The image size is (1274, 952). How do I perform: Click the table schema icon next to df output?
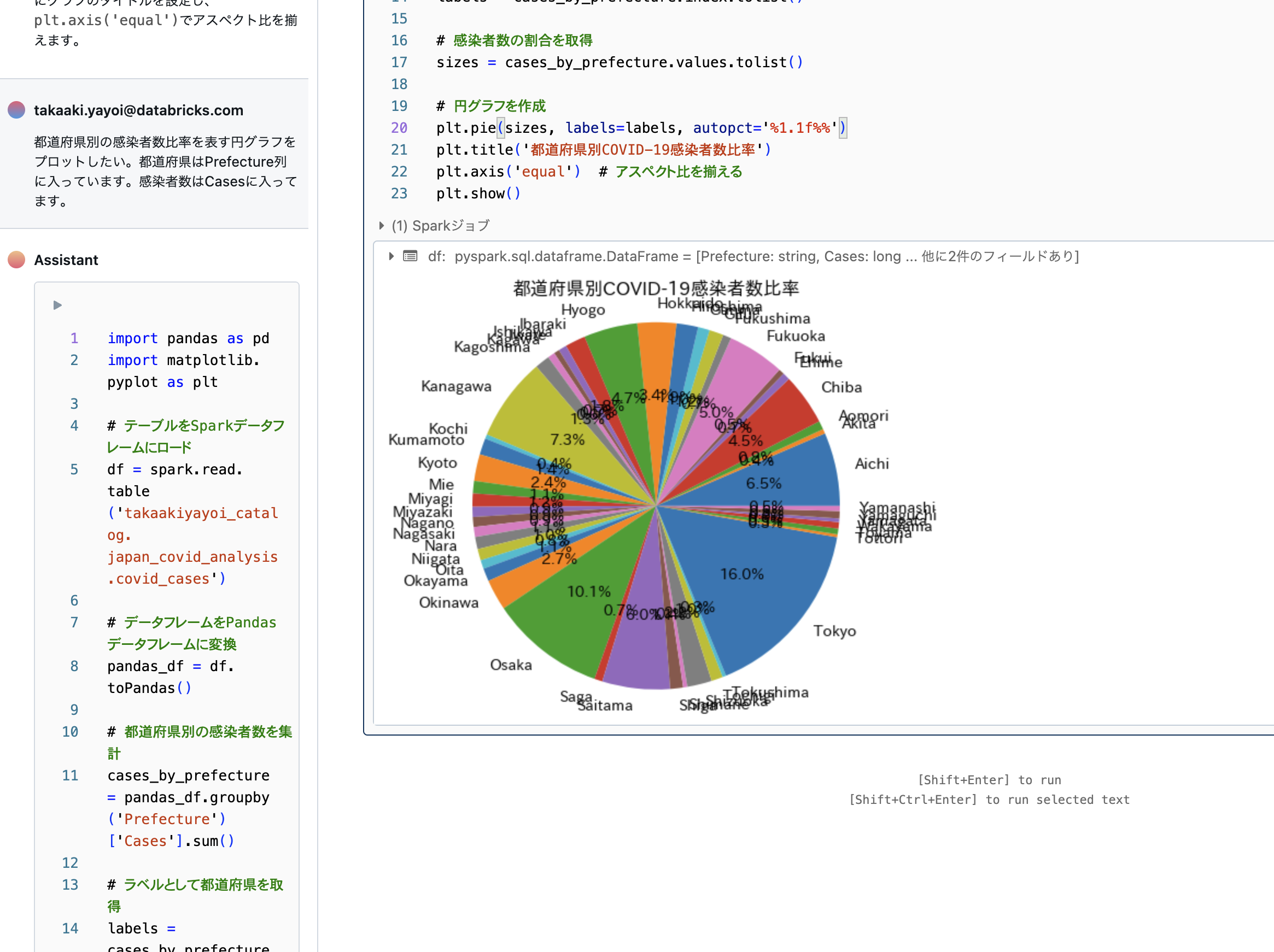click(x=410, y=256)
